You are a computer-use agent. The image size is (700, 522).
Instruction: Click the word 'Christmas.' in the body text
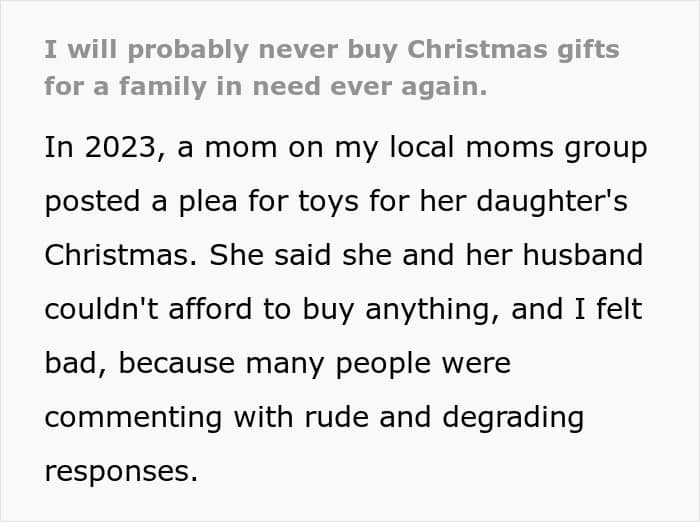pyautogui.click(x=121, y=255)
